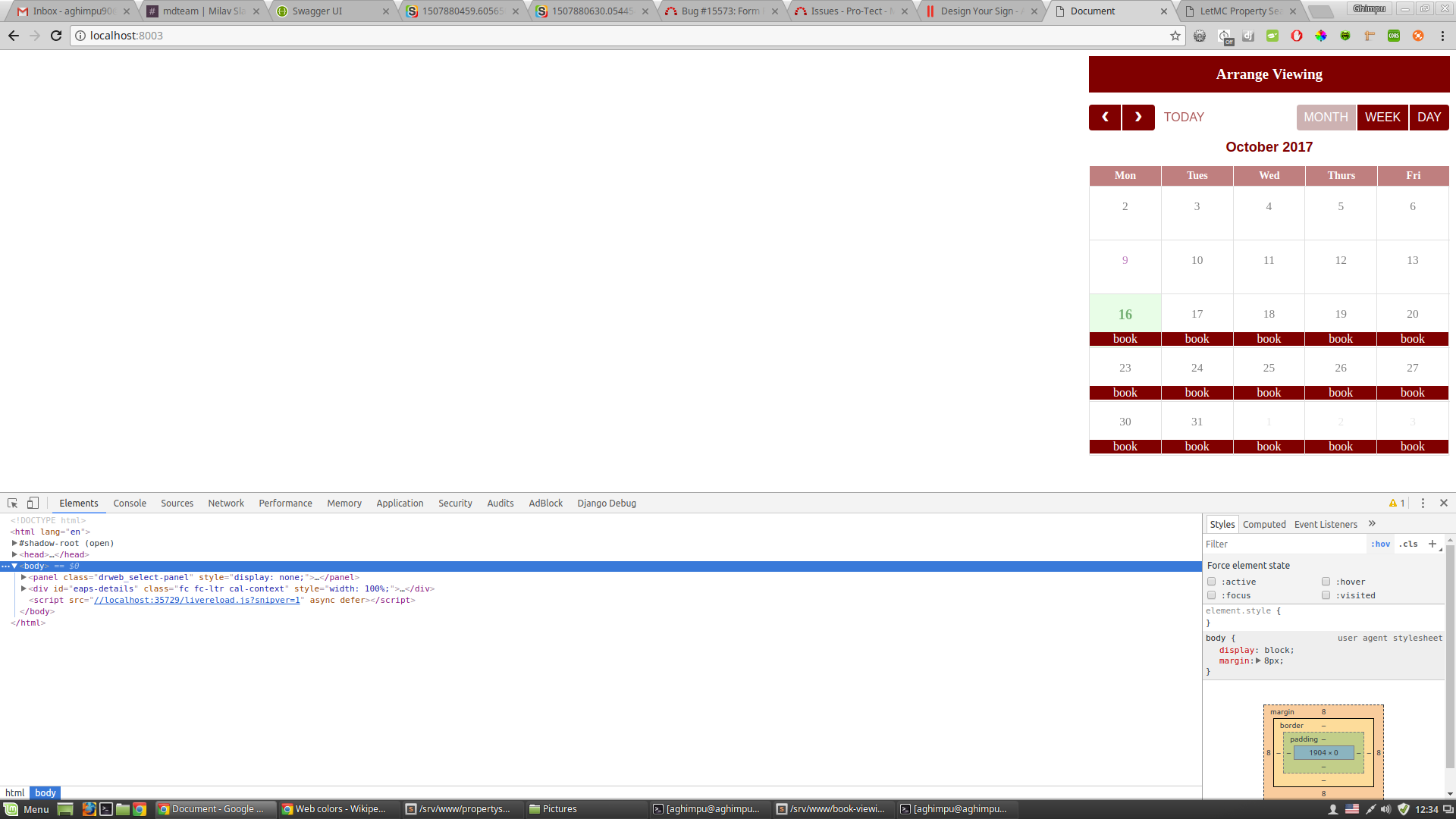Open the Performance DevTools tab
1456x819 pixels.
pos(285,503)
